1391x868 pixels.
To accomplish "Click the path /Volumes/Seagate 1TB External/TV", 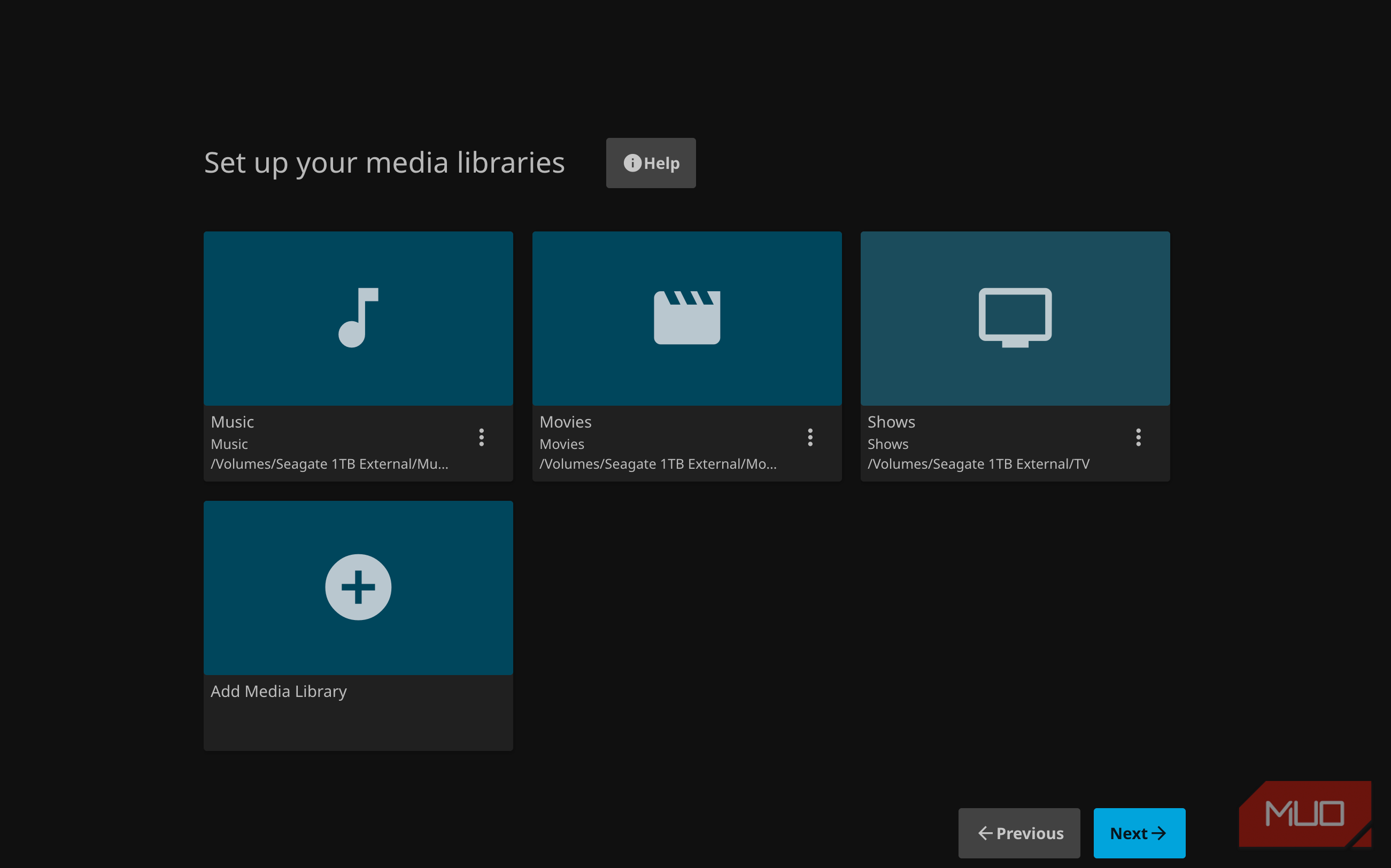I will coord(978,464).
